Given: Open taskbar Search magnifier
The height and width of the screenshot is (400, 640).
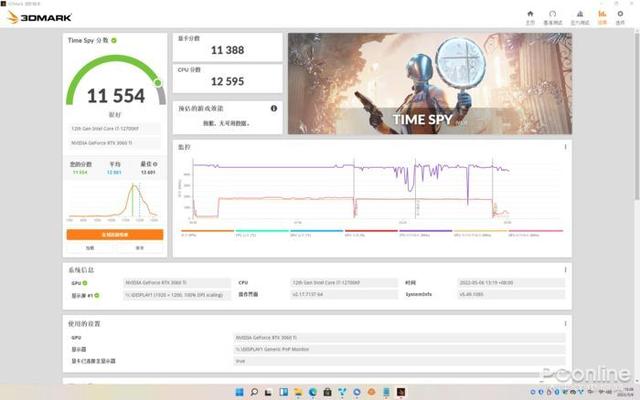Looking at the screenshot, I should point(254,392).
